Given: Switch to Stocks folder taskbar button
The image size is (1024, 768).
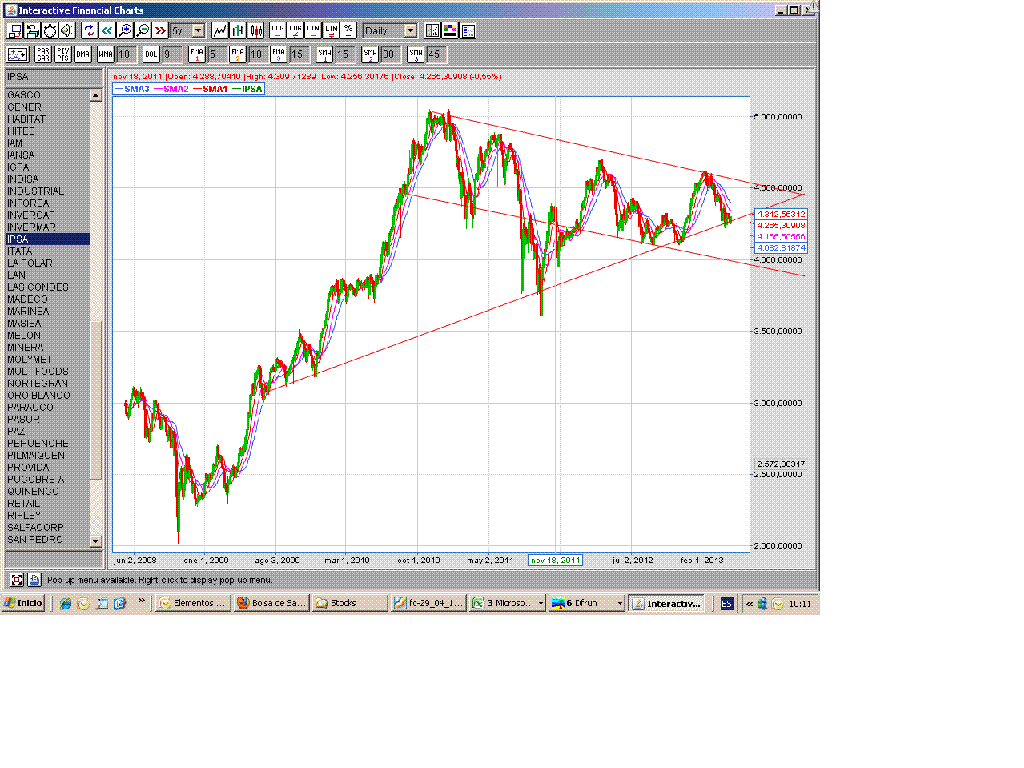Looking at the screenshot, I should [x=349, y=603].
